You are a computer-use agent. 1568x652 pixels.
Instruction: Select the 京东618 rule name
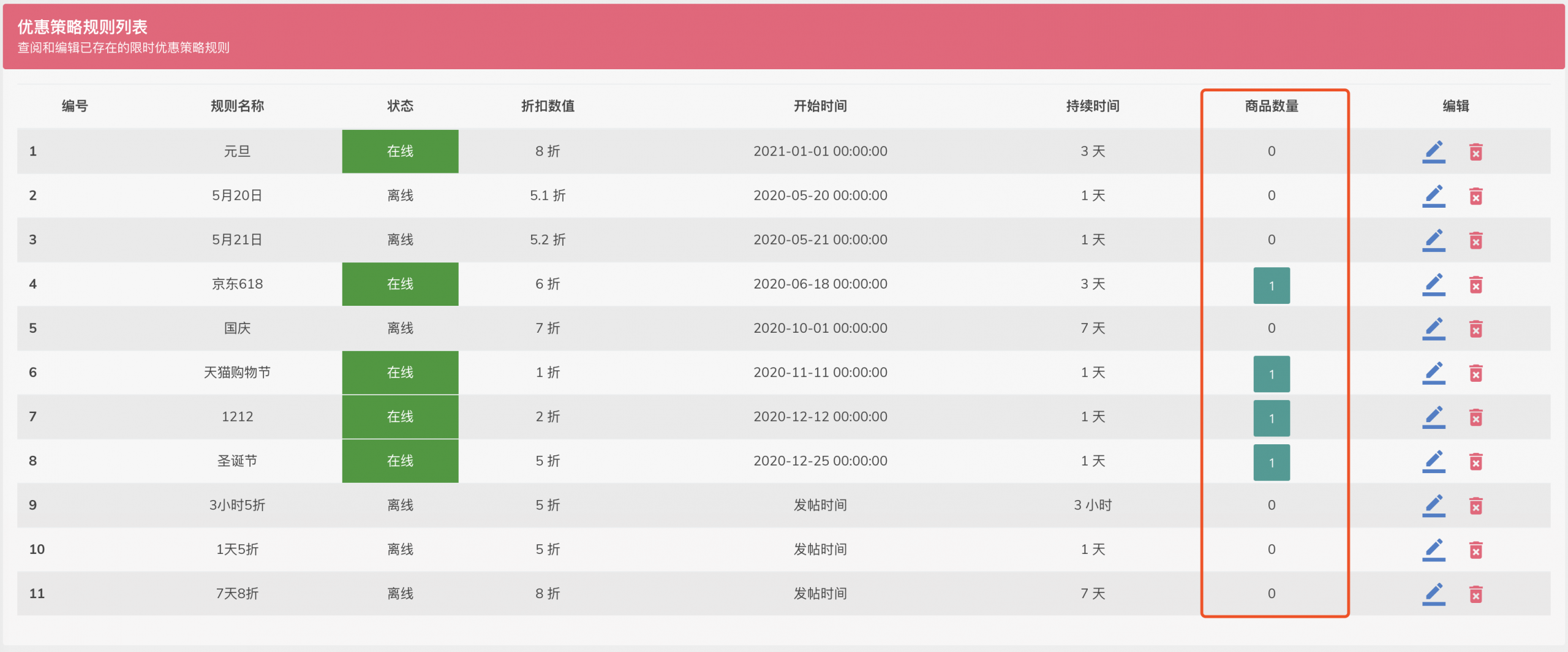click(x=237, y=284)
